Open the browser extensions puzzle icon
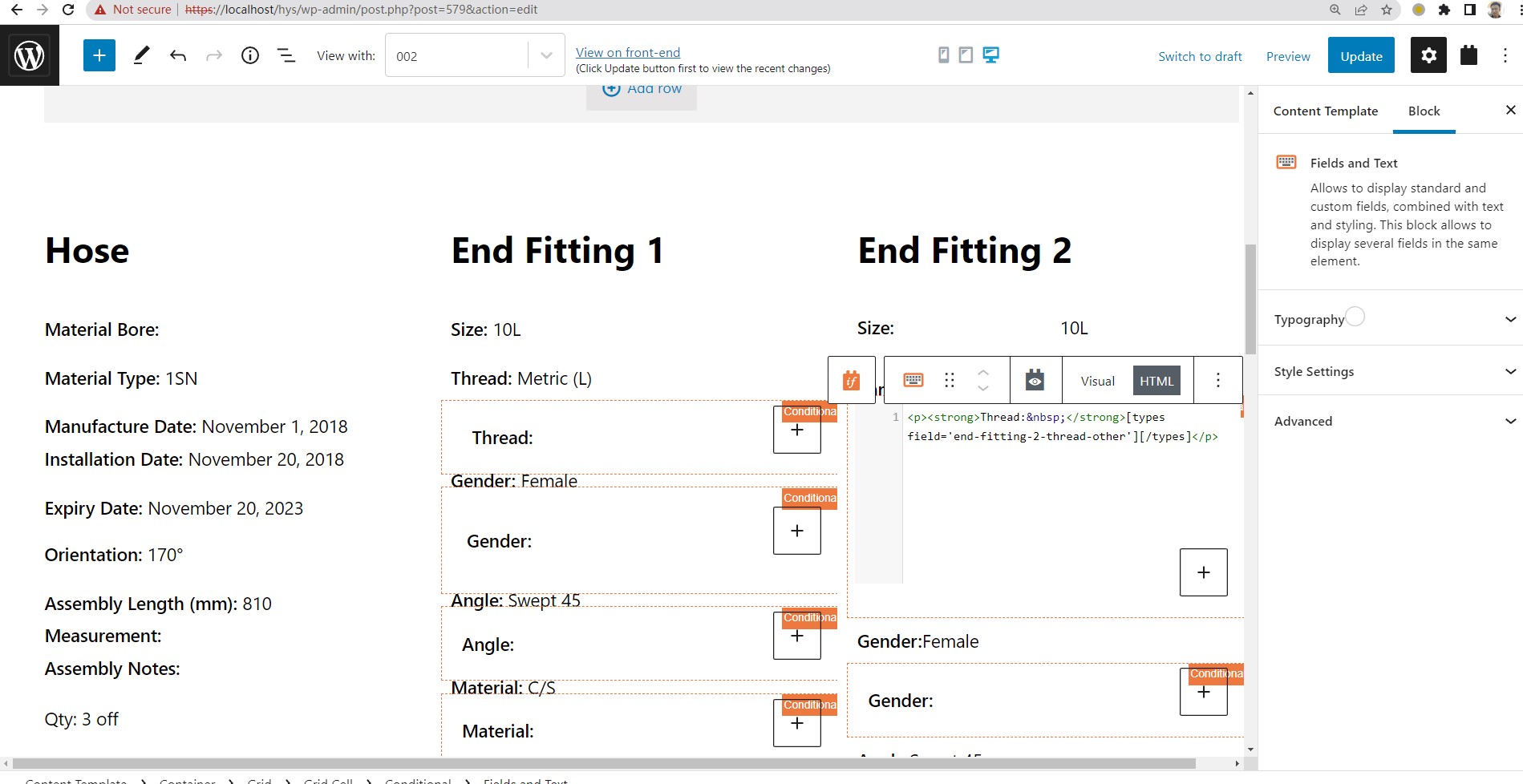Screen dimensions: 1523x784 [1444, 10]
